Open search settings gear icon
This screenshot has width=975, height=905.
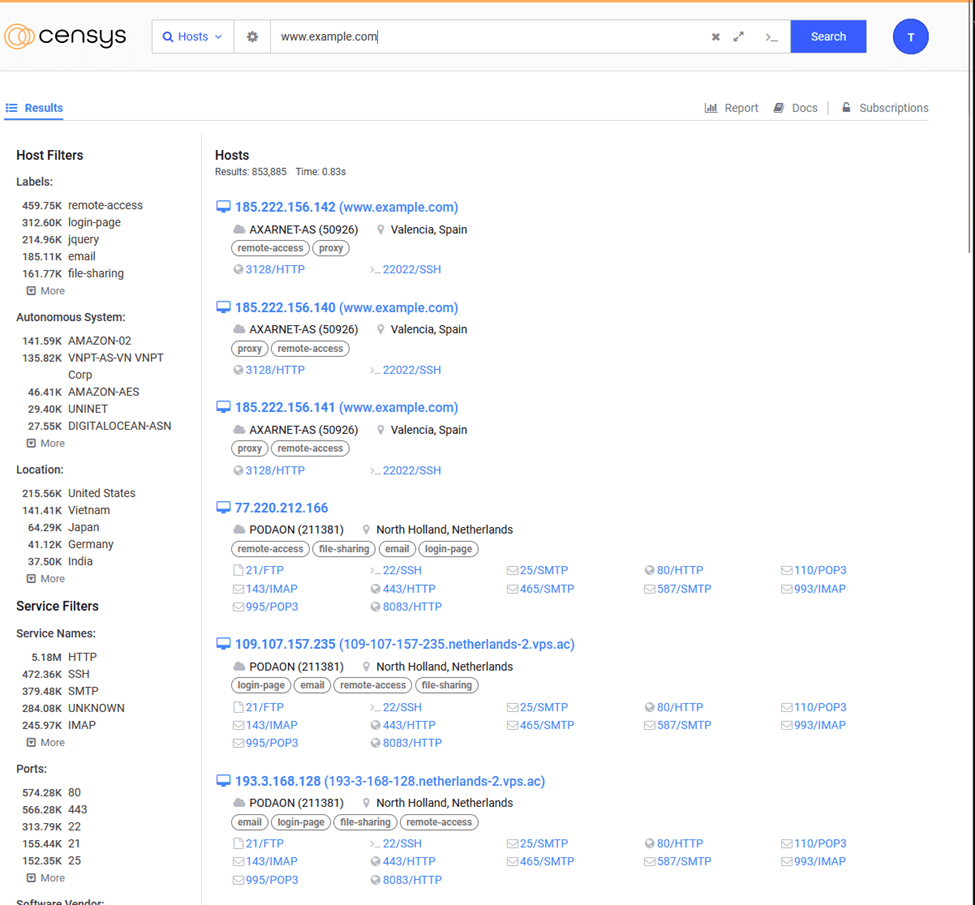point(252,37)
